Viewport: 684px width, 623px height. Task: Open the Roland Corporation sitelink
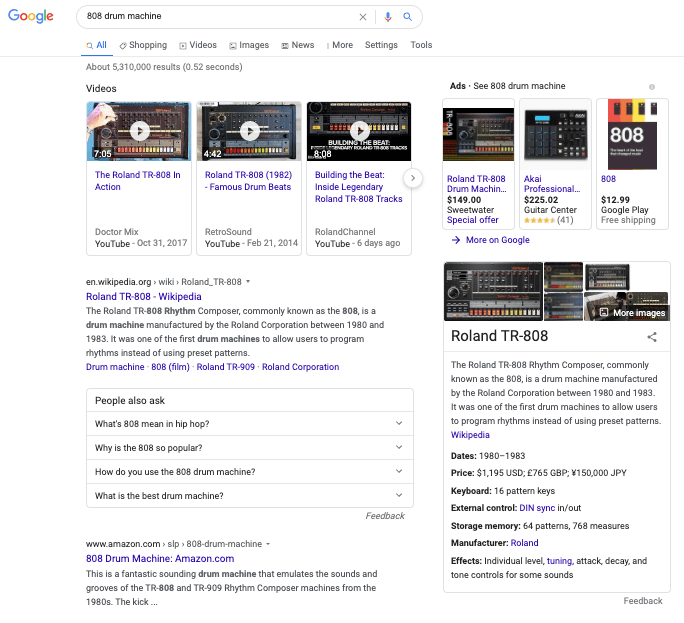tap(300, 367)
